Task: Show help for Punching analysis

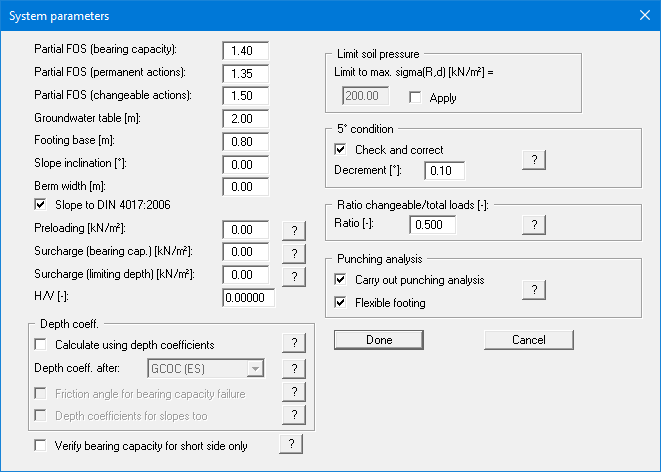Action: (534, 290)
